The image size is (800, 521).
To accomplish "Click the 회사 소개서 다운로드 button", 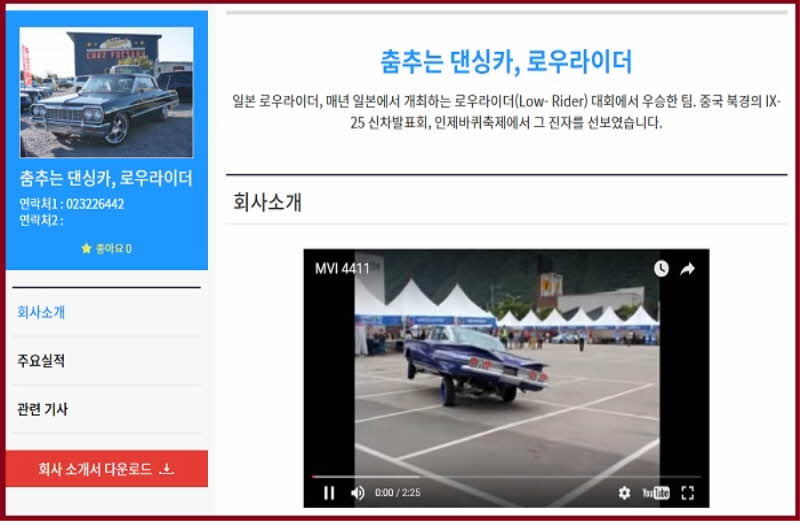I will tap(106, 469).
